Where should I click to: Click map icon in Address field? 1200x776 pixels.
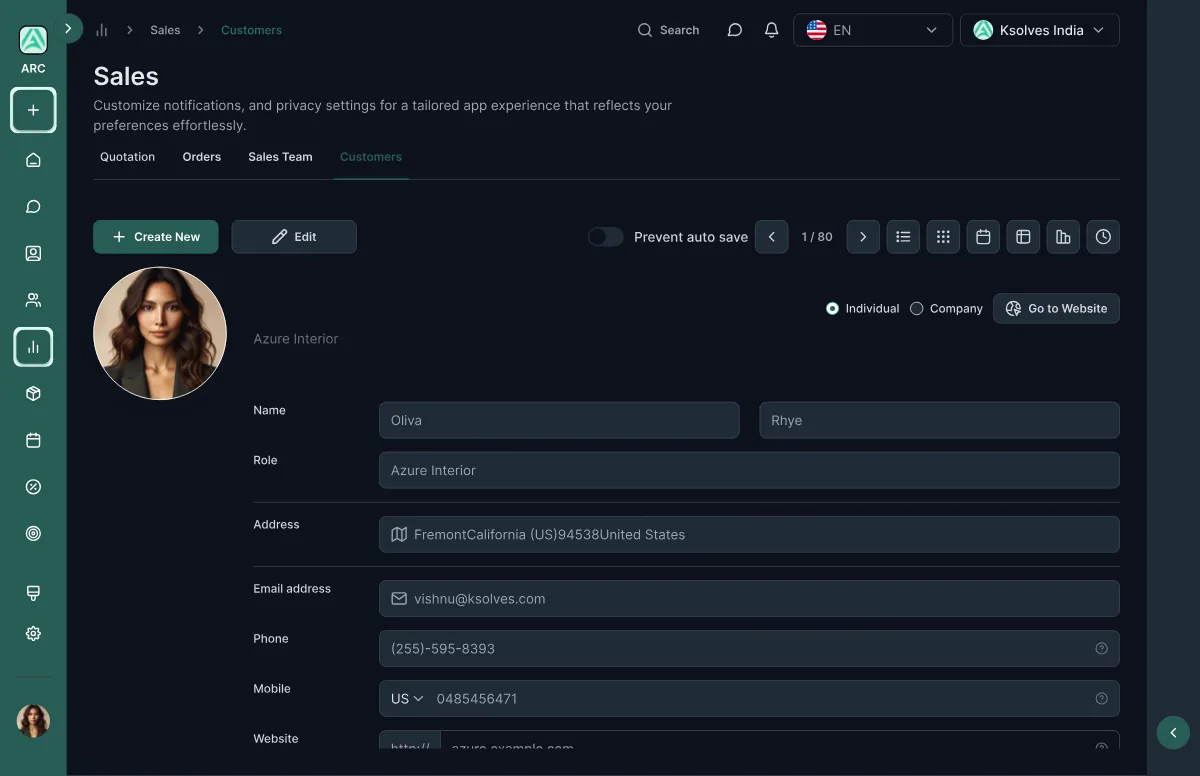click(399, 535)
